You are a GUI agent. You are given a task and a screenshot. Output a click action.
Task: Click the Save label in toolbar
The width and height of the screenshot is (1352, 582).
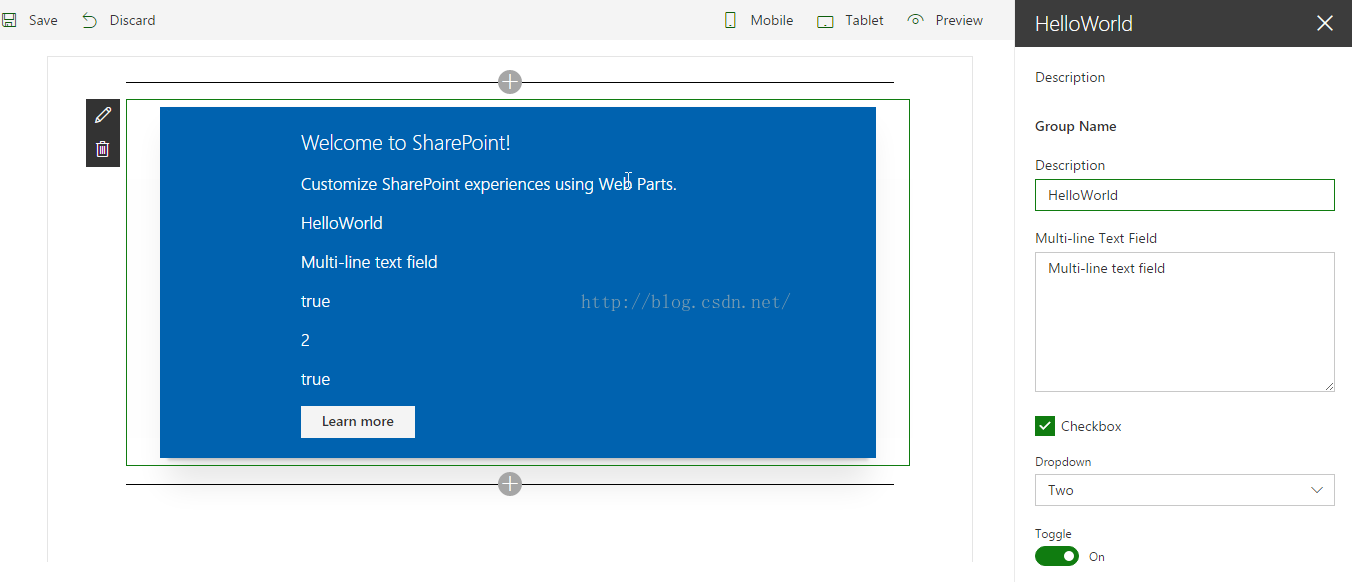[x=43, y=20]
